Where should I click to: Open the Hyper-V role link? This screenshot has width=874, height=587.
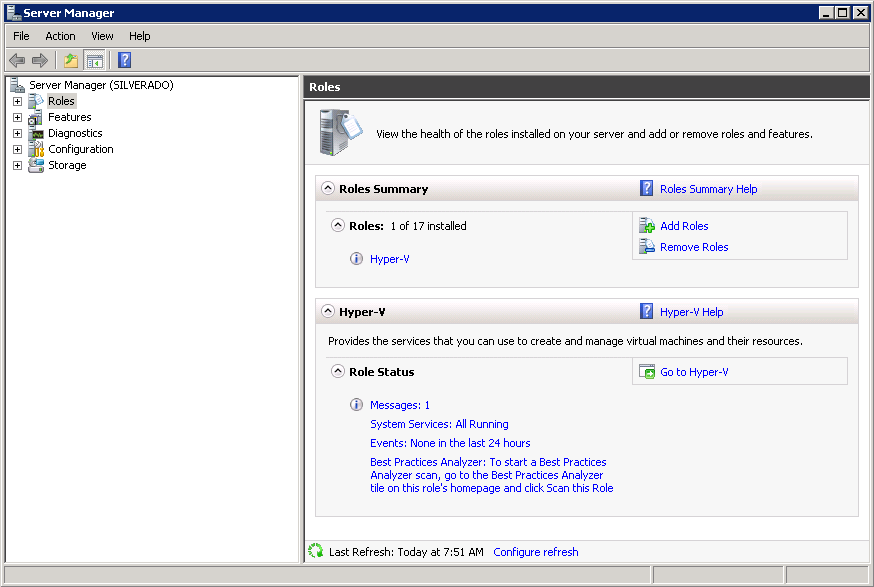point(390,259)
